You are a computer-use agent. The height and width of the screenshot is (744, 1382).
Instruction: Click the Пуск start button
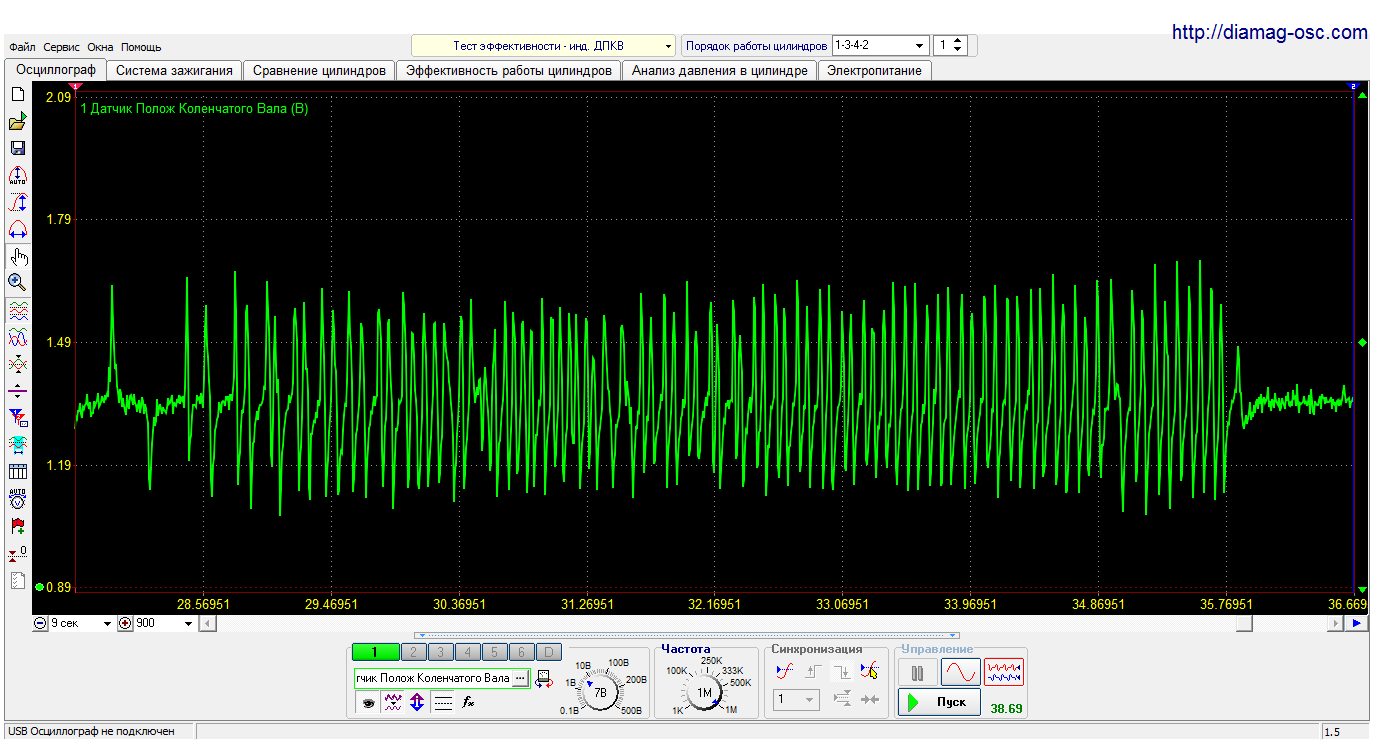pos(939,702)
